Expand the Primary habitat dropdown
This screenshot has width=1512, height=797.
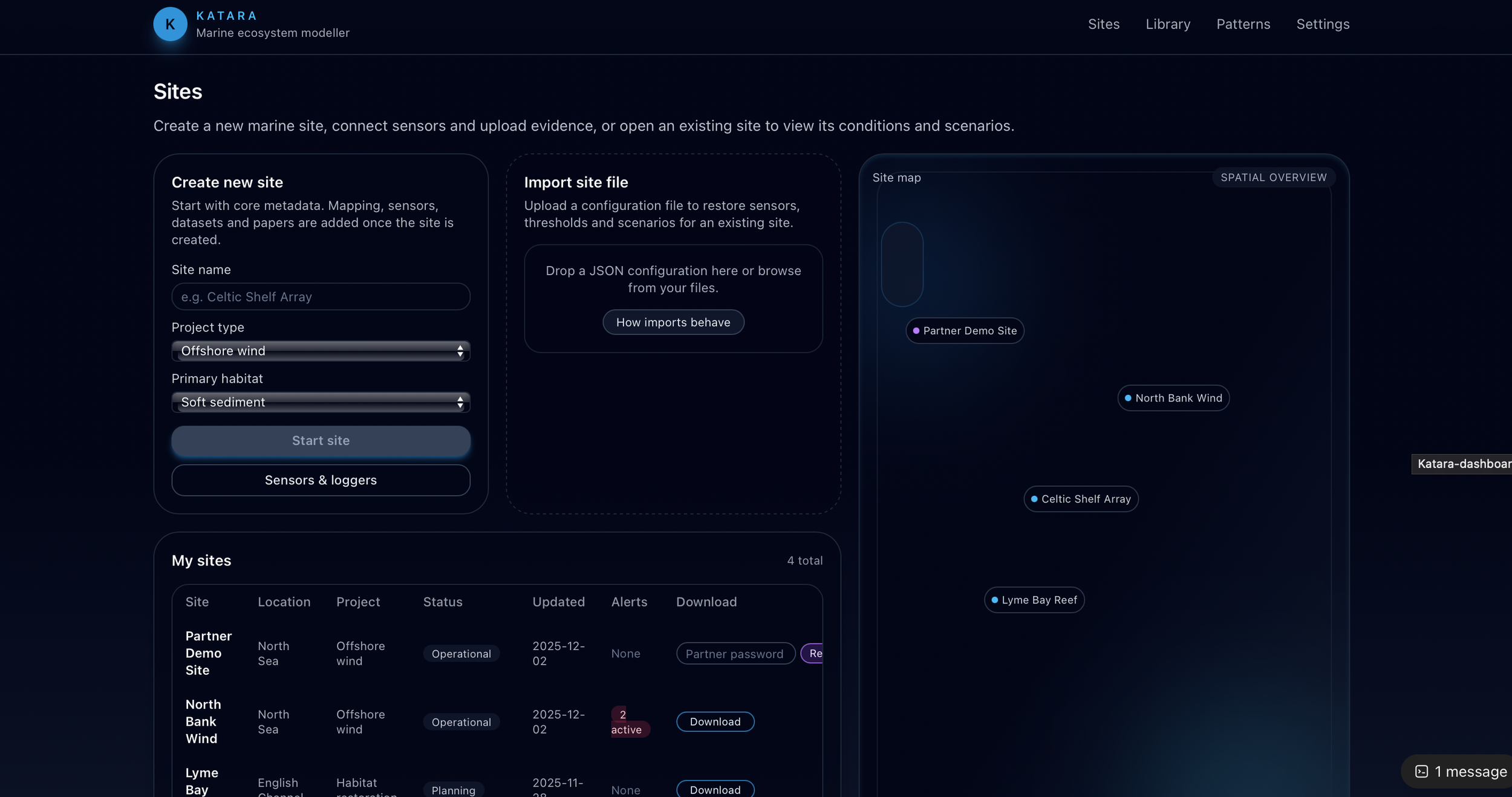(321, 402)
